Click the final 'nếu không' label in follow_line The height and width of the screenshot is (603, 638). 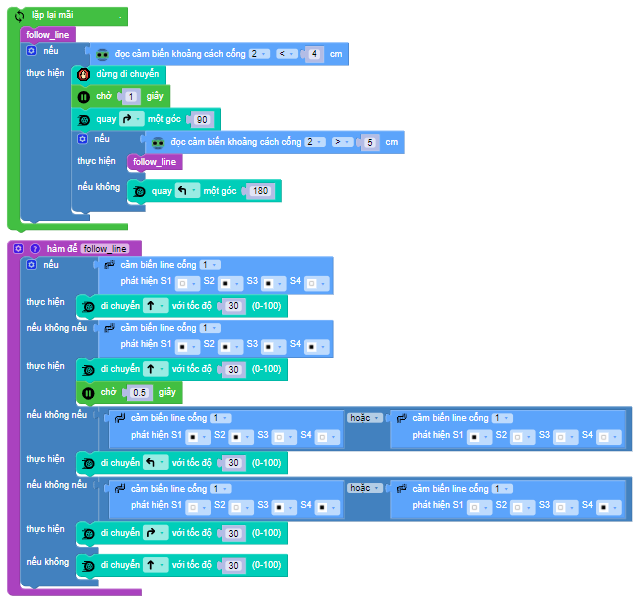pos(48,562)
